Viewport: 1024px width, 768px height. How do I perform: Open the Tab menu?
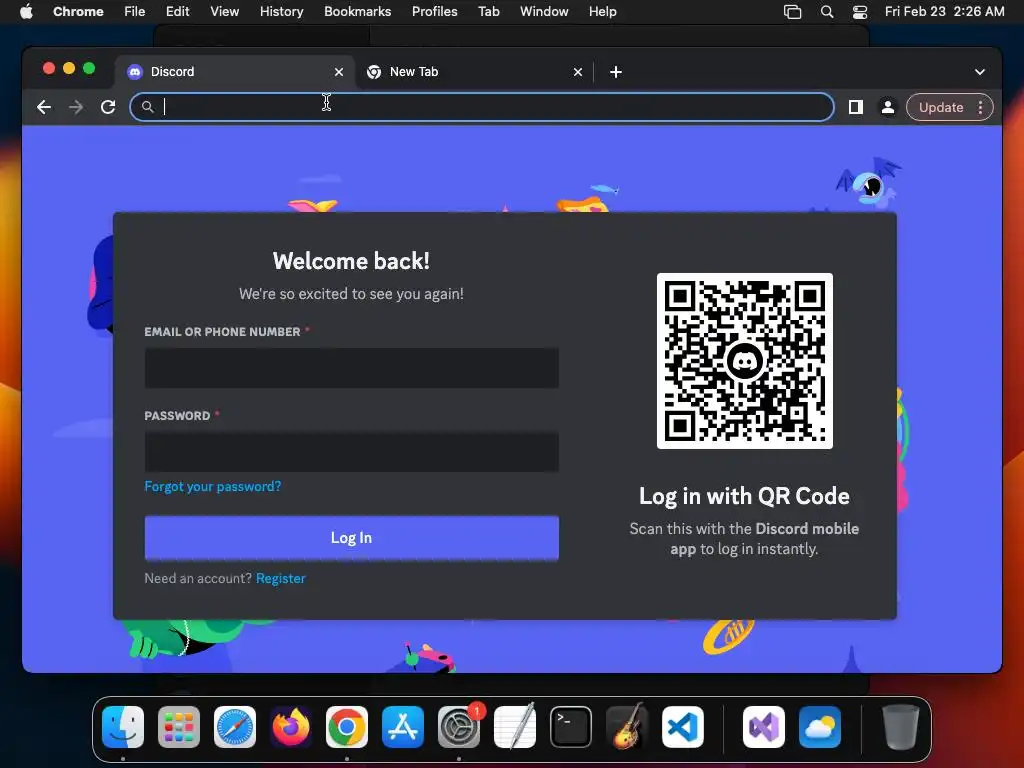point(489,12)
